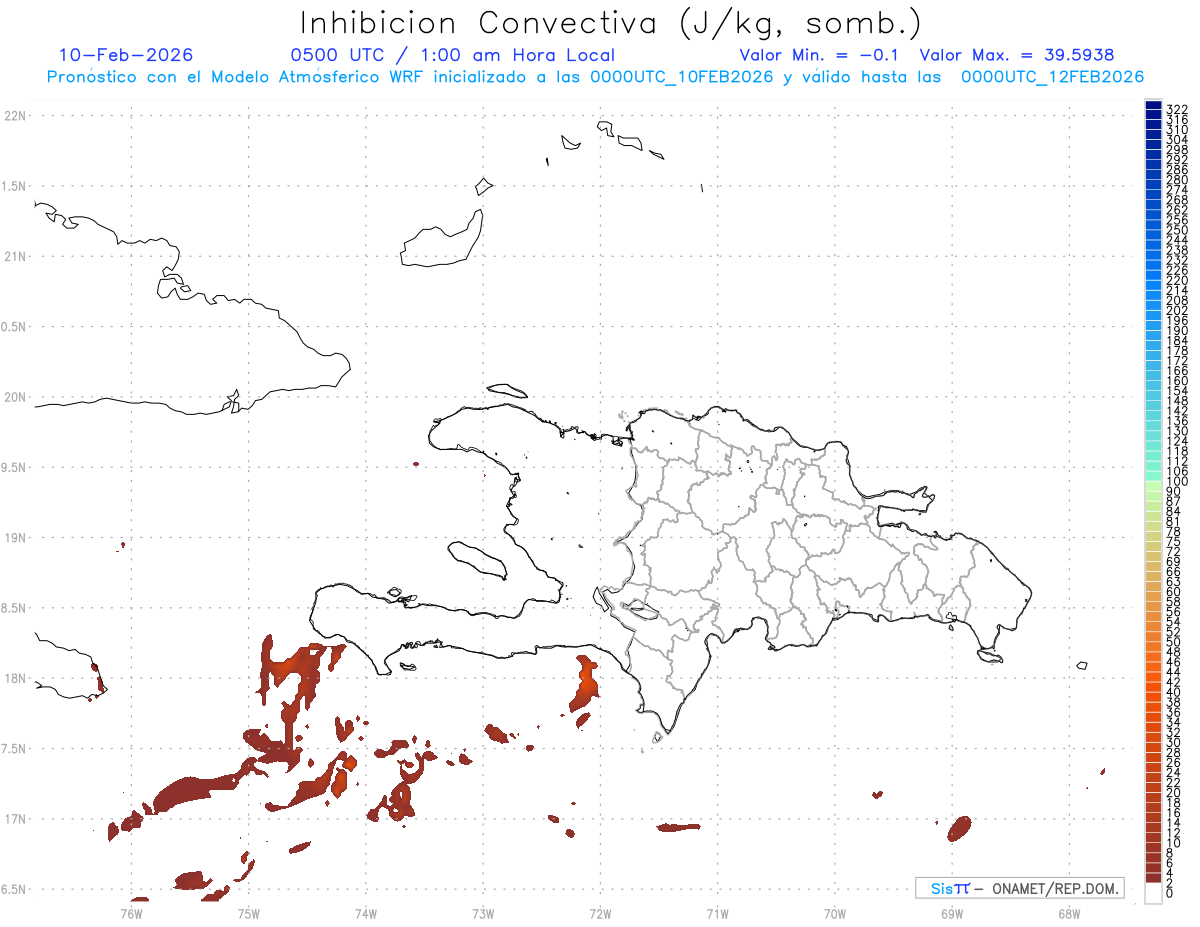The width and height of the screenshot is (1200, 927).
Task: Click the '100' value on the color scale
Action: point(1176,481)
